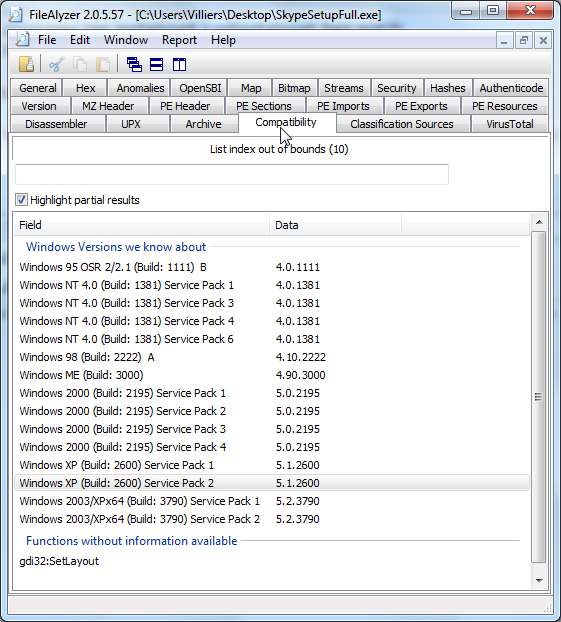Open the Window menu

point(126,40)
